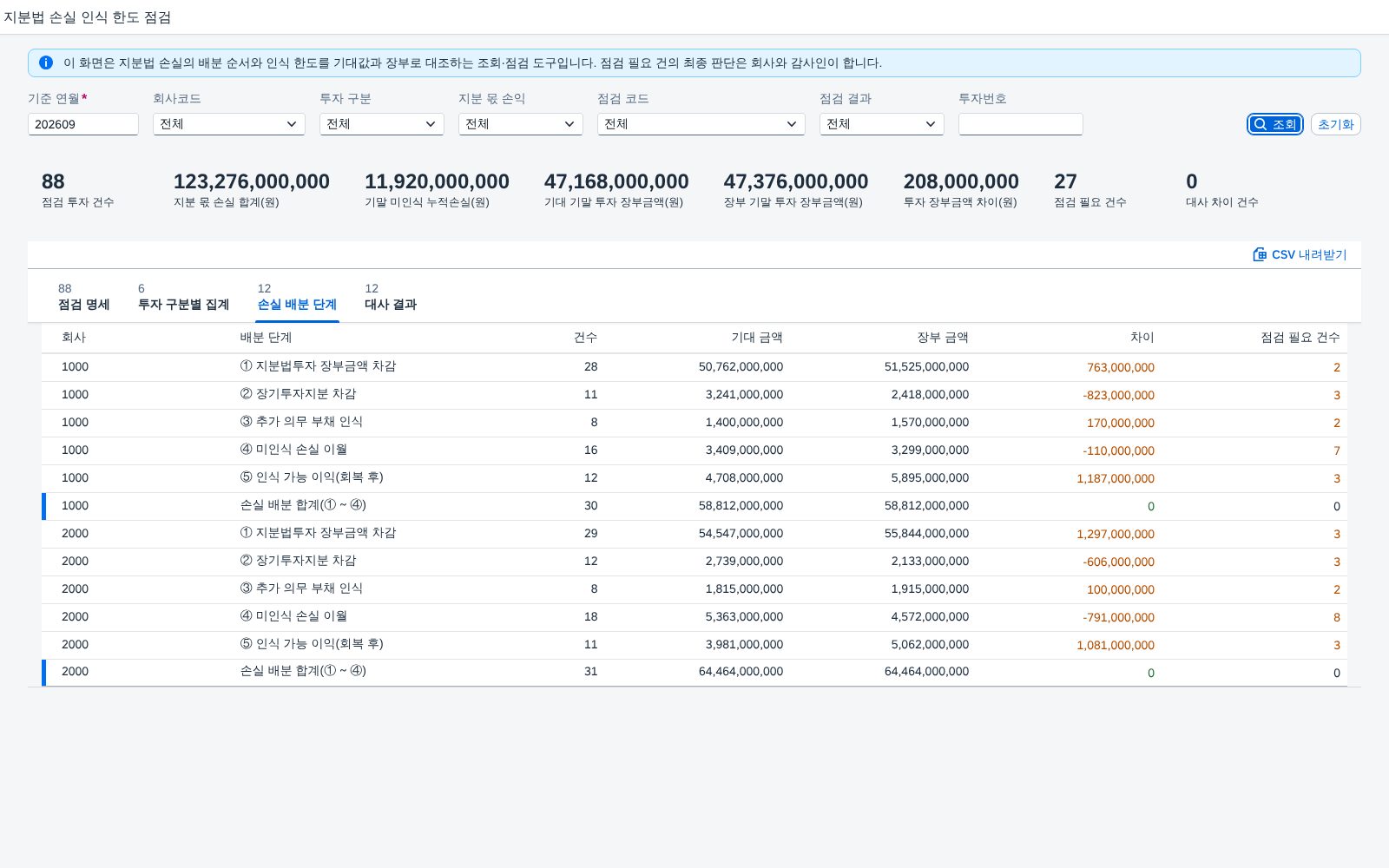Click the CSV download icon
Image resolution: width=1389 pixels, height=868 pixels.
(x=1260, y=254)
